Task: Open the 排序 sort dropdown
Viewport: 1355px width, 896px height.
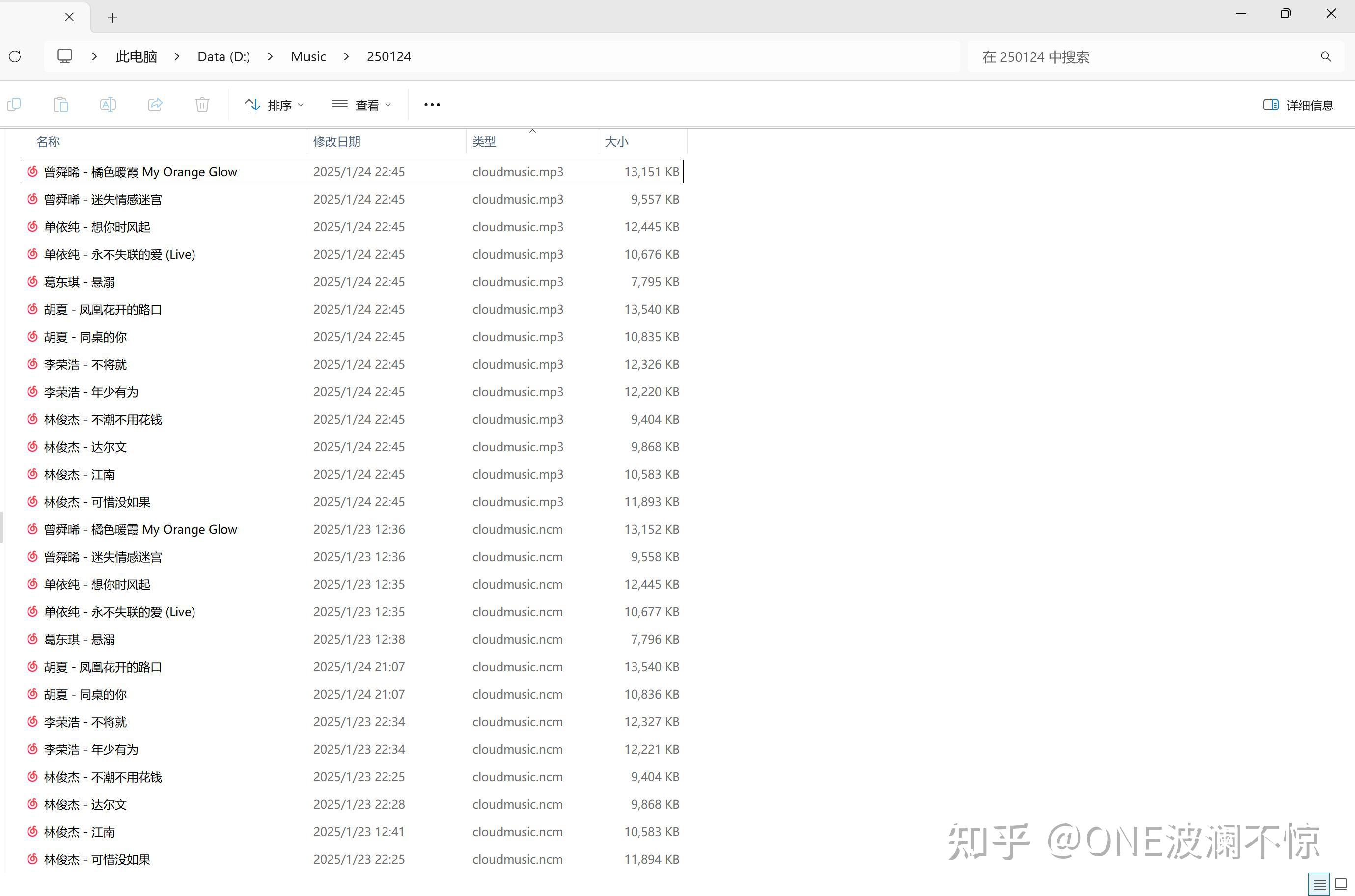Action: pos(274,104)
